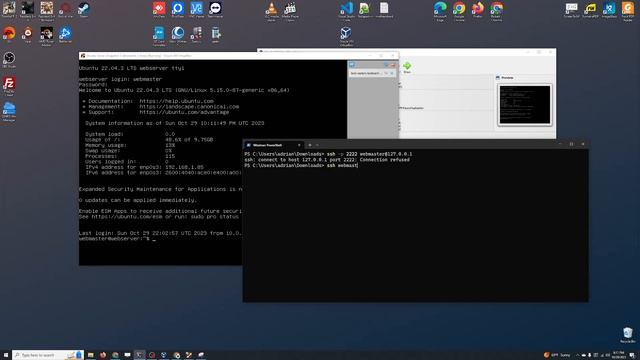Viewport: 640px width, 360px height.
Task: Open Media Player Classic desktop icon
Action: click(290, 11)
